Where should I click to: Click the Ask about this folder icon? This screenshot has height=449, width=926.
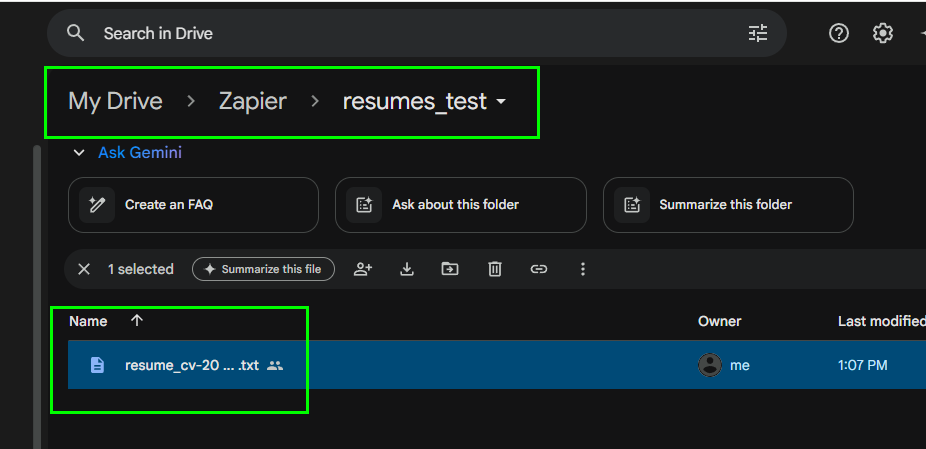[x=364, y=205]
